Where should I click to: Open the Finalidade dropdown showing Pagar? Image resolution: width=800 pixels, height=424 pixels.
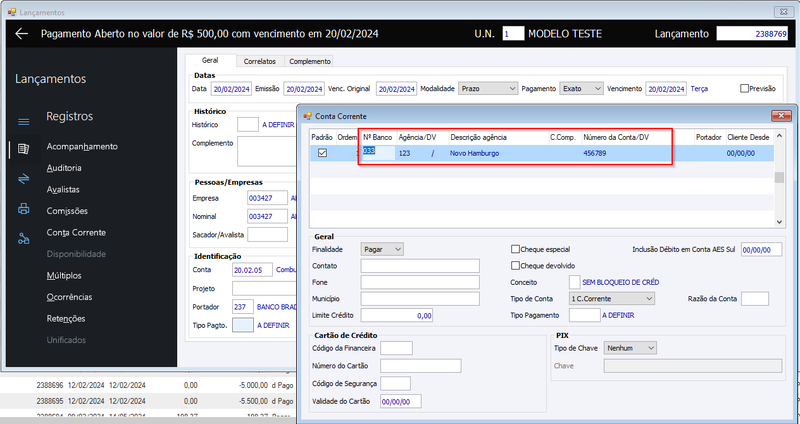pos(382,249)
